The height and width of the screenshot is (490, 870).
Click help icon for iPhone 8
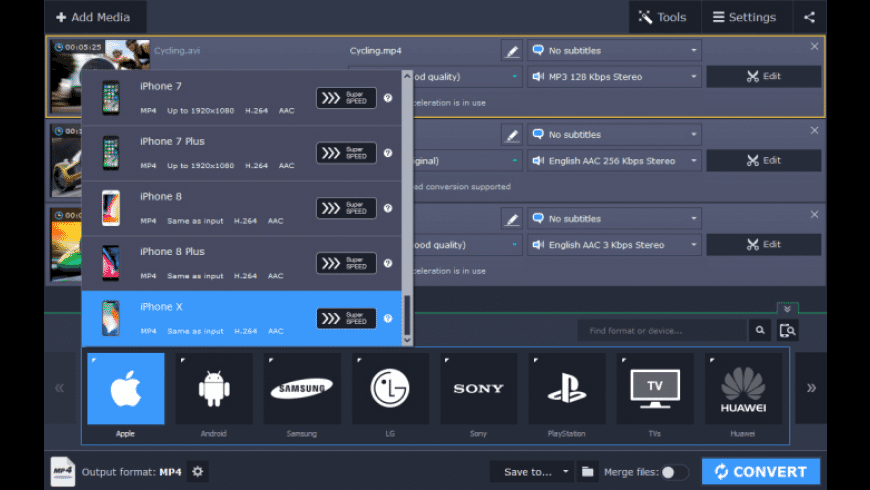click(388, 208)
